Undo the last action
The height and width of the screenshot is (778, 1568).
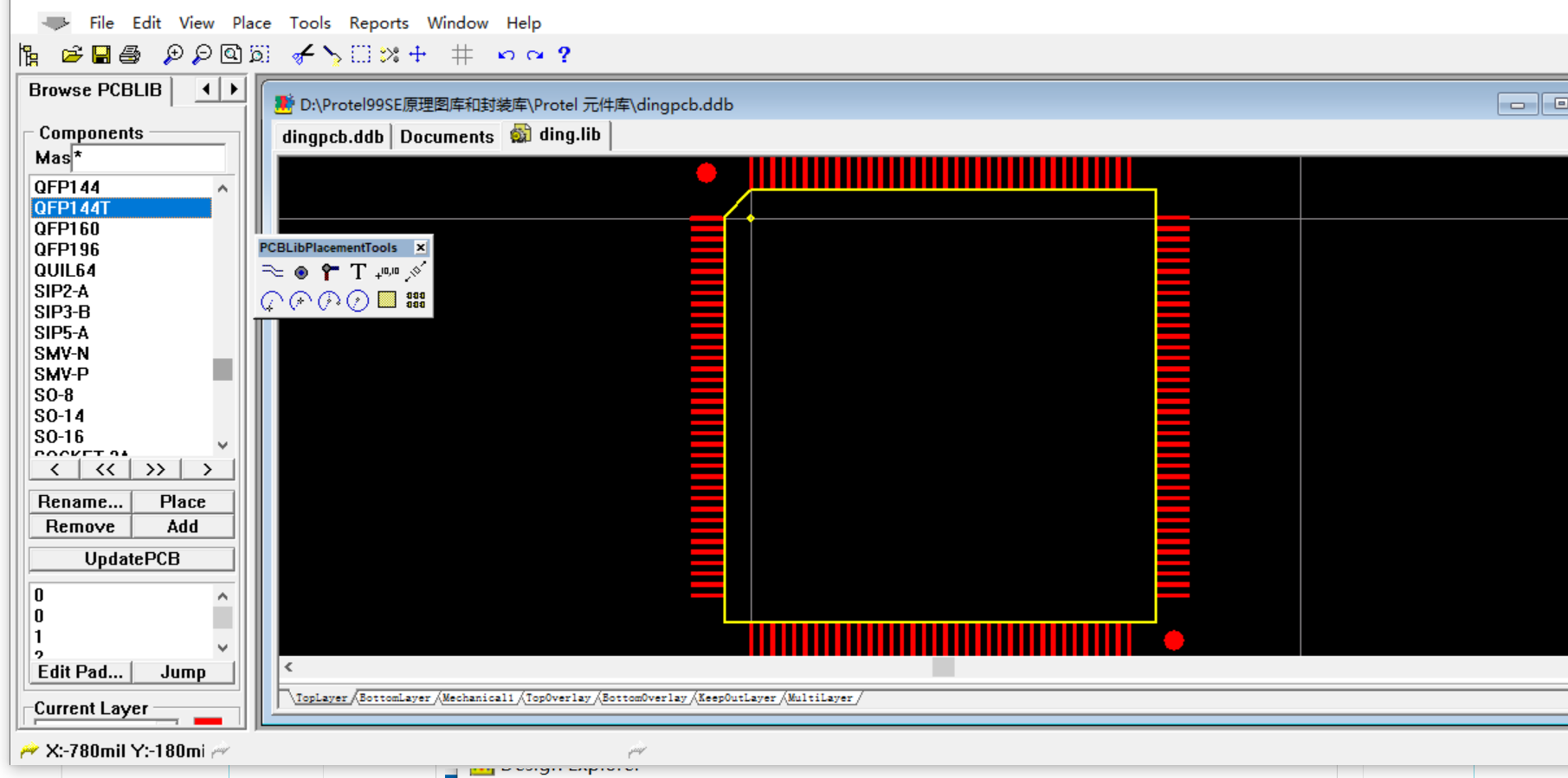(507, 55)
